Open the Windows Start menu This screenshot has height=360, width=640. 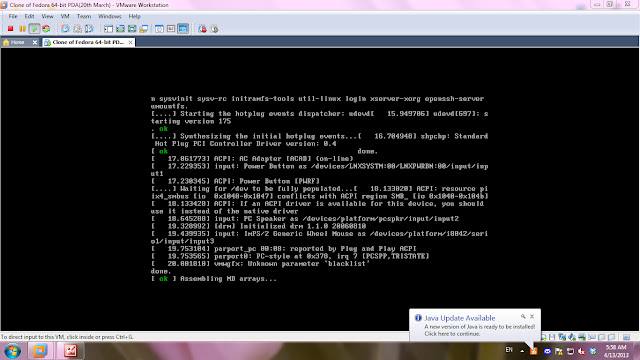pos(13,351)
